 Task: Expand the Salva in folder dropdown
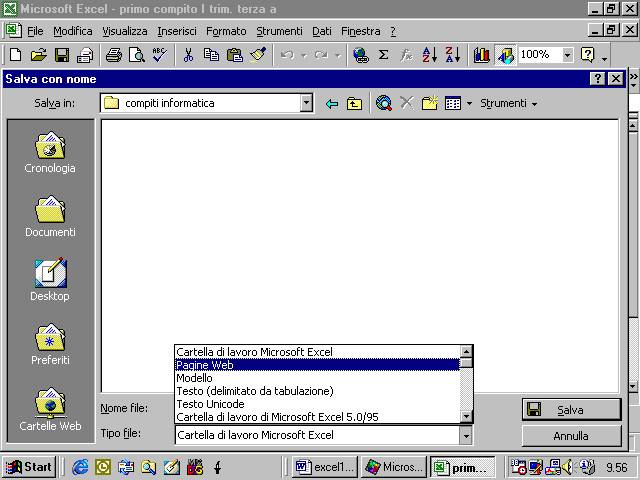pos(306,103)
